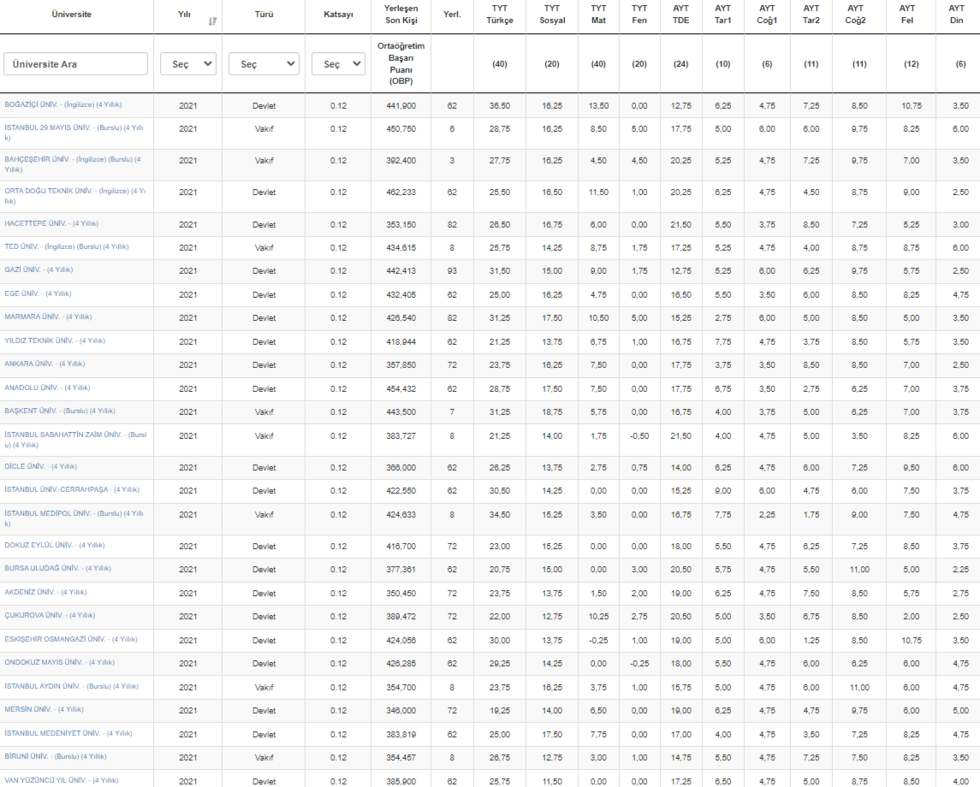This screenshot has height=787, width=980.
Task: Select the 441,900 score in Boğaziçi row
Action: click(401, 106)
